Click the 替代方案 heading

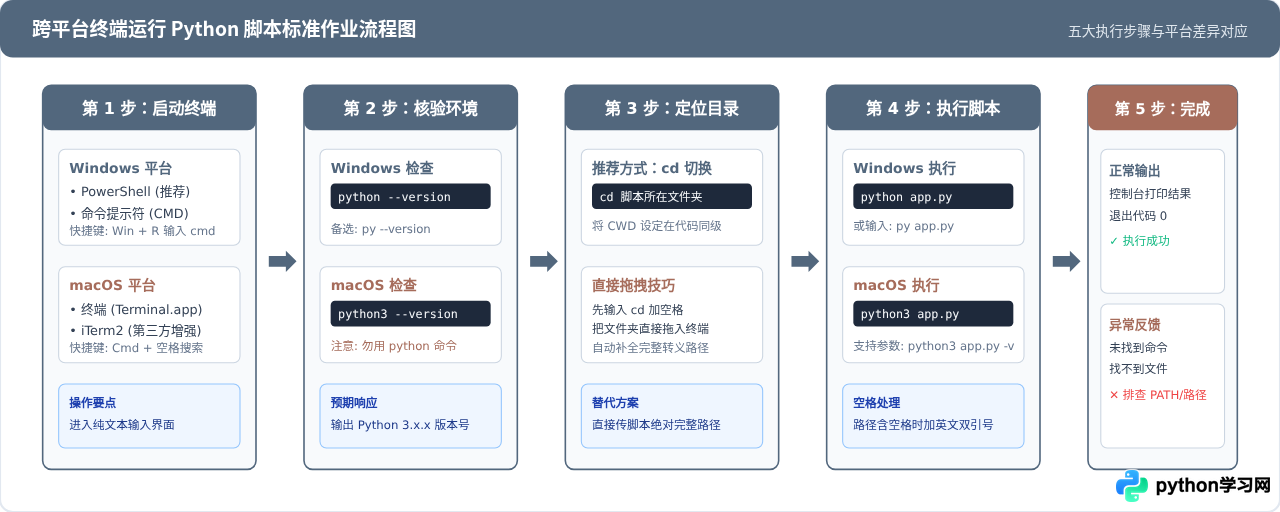(x=616, y=403)
